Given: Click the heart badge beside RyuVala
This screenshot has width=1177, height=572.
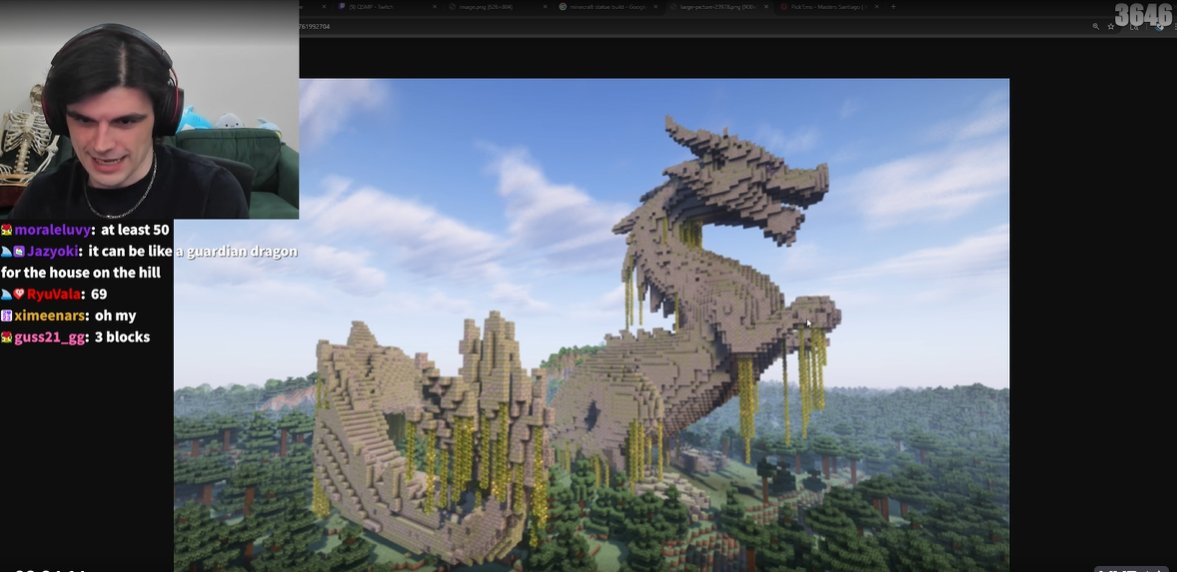Looking at the screenshot, I should coord(19,294).
